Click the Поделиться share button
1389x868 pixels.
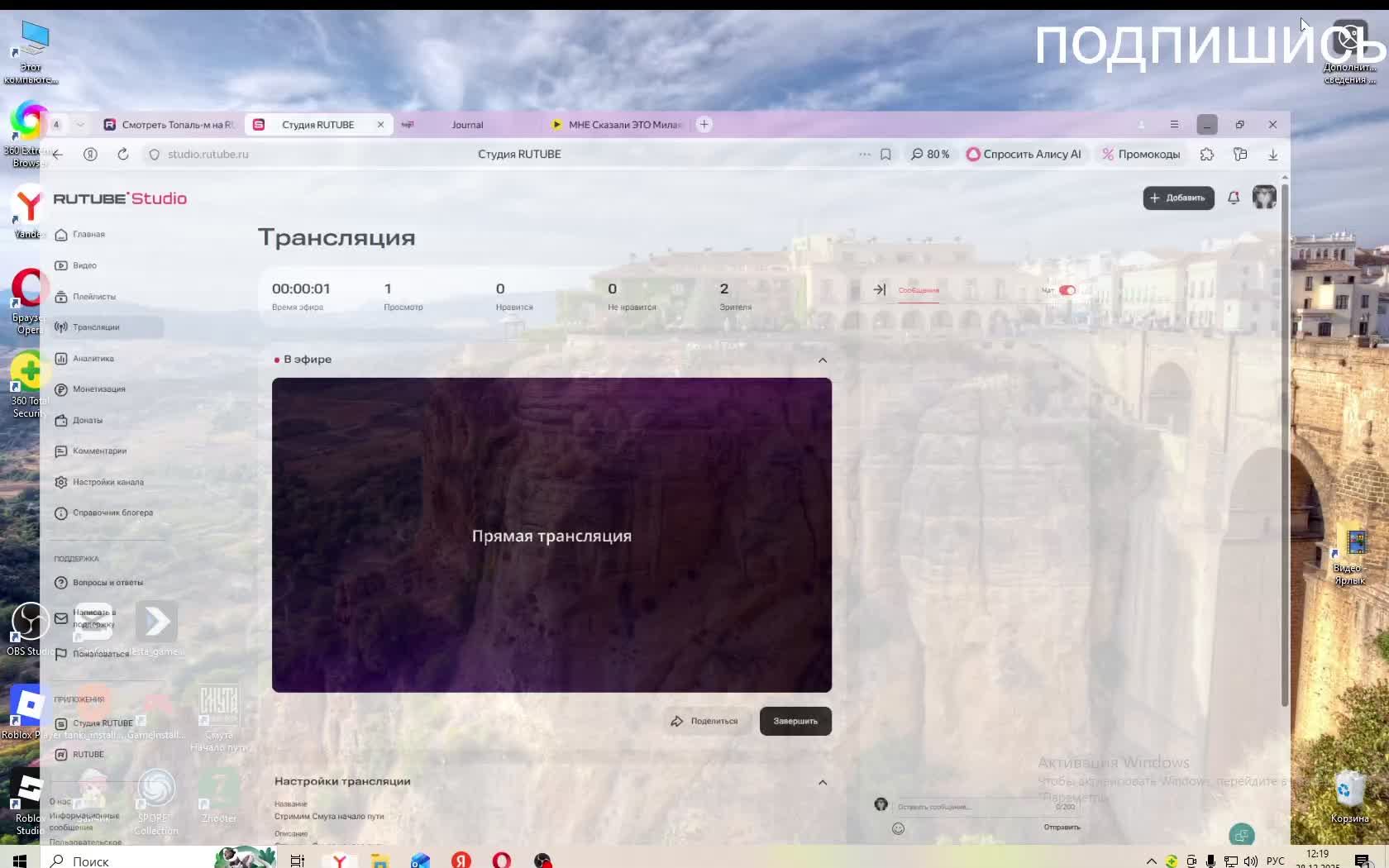coord(704,721)
